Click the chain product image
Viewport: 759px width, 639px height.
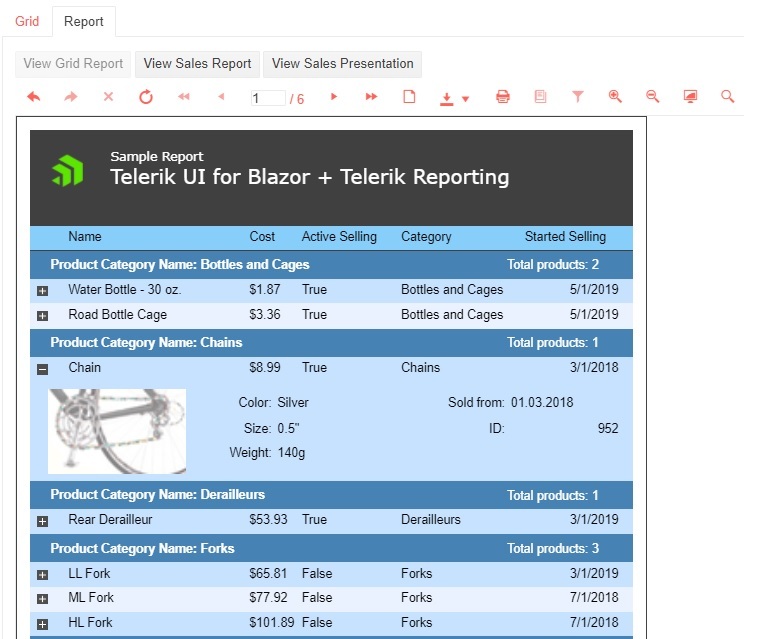pos(117,431)
